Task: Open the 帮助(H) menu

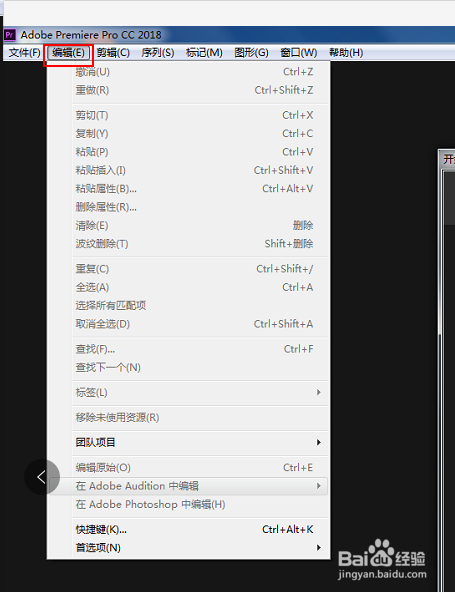Action: click(346, 52)
